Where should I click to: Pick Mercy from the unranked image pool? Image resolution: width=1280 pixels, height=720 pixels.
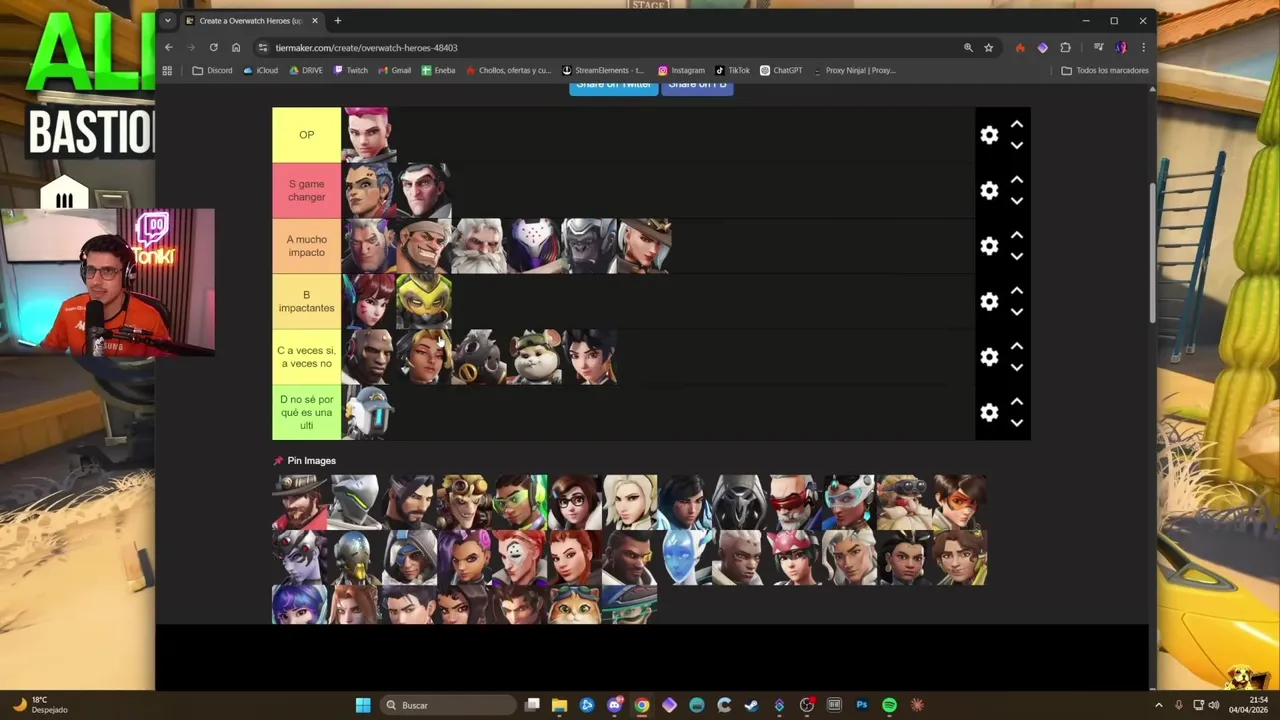629,502
